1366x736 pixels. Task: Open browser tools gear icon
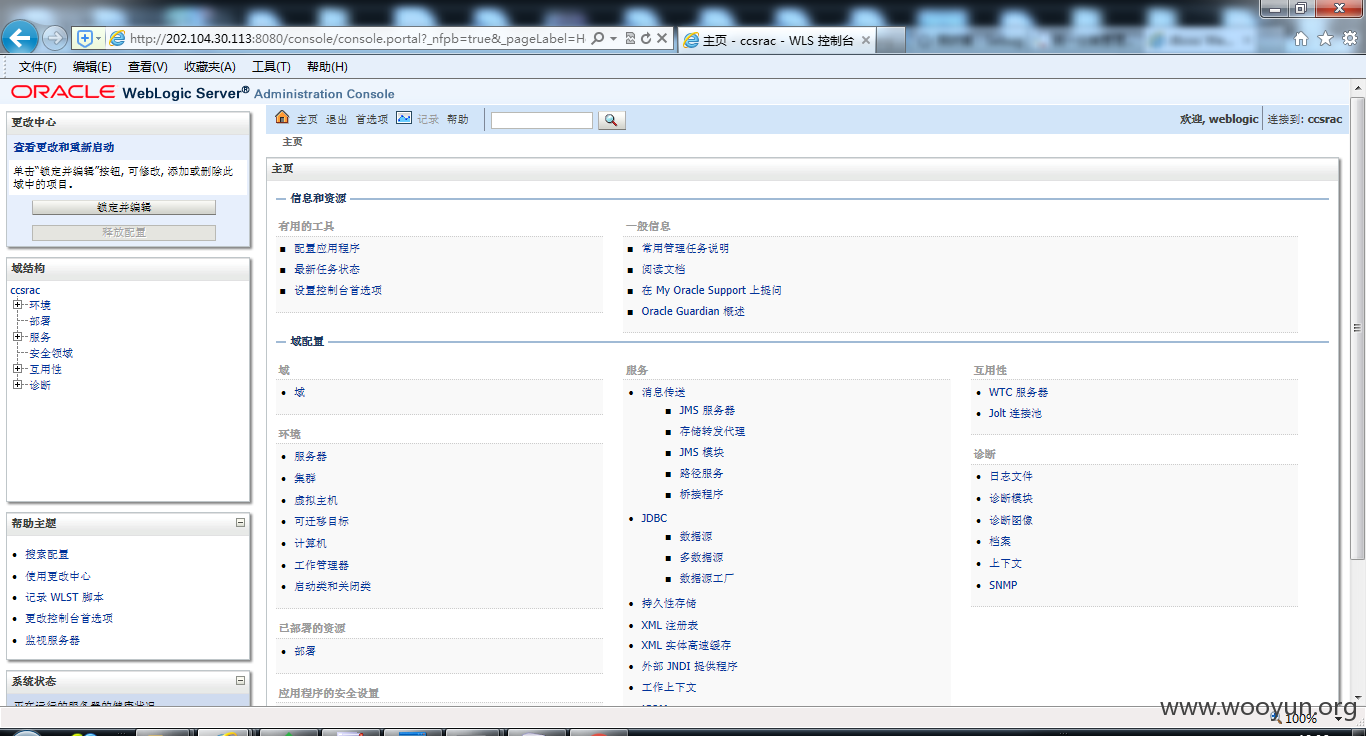coord(1349,38)
